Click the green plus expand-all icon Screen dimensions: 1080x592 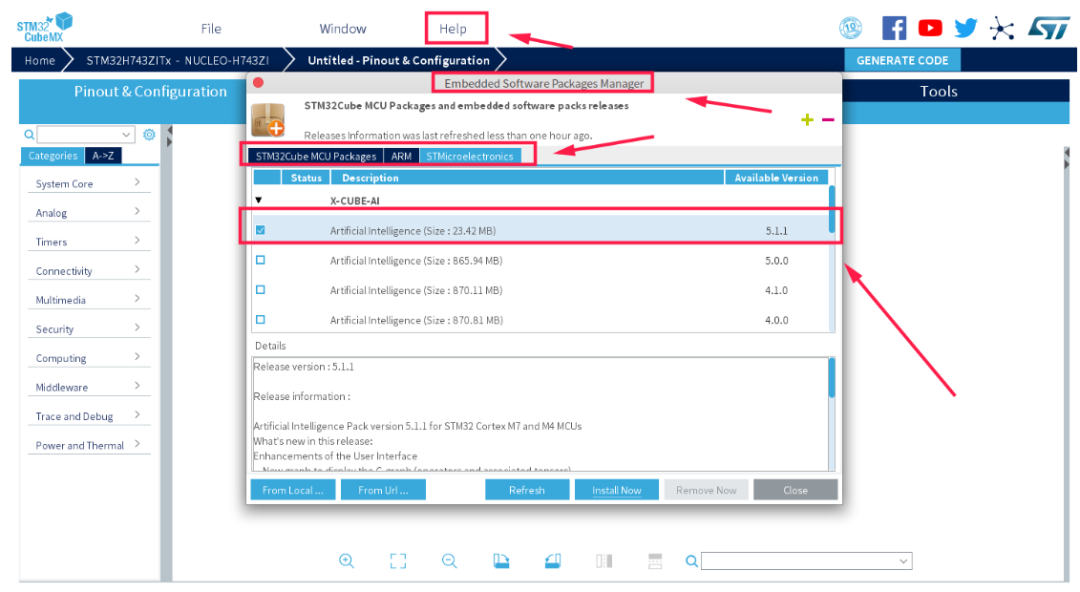(807, 120)
